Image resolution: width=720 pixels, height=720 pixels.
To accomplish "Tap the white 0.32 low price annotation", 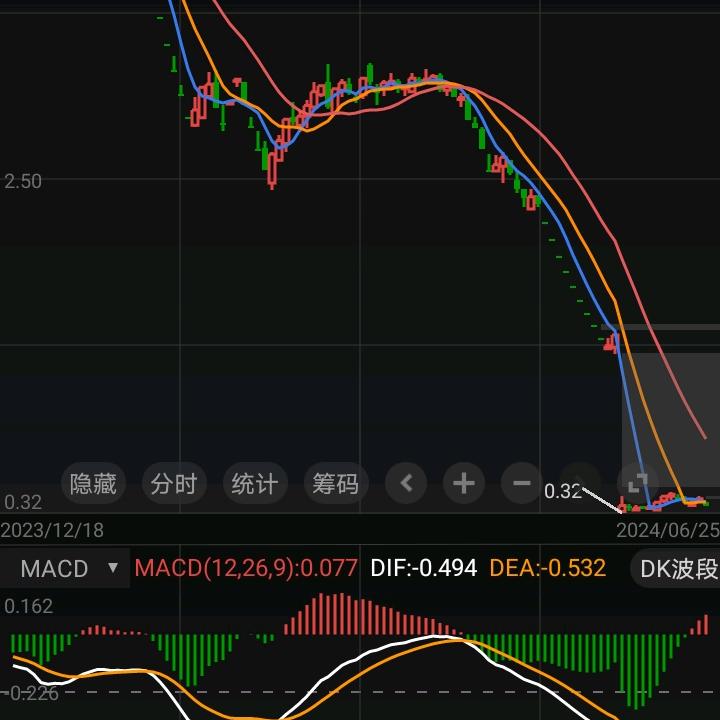I will tap(563, 492).
